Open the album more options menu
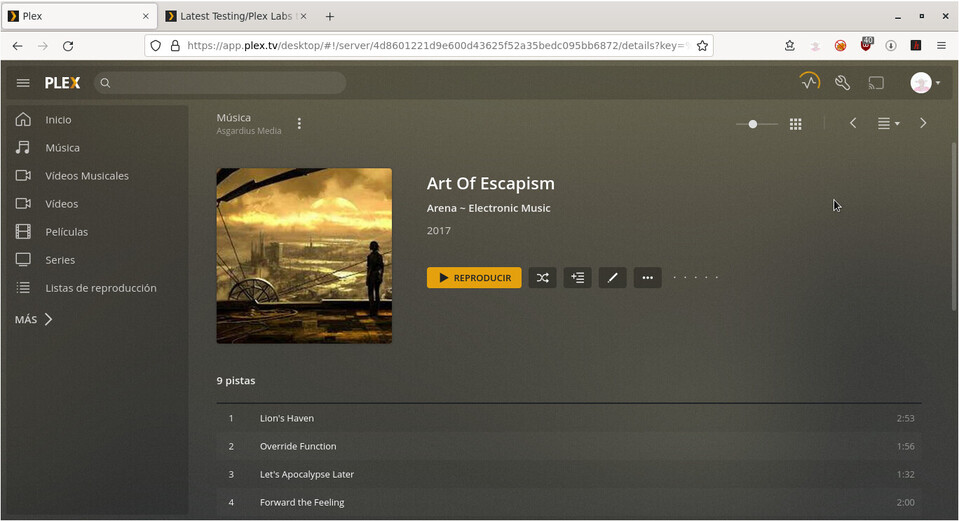This screenshot has width=959, height=521. (648, 278)
